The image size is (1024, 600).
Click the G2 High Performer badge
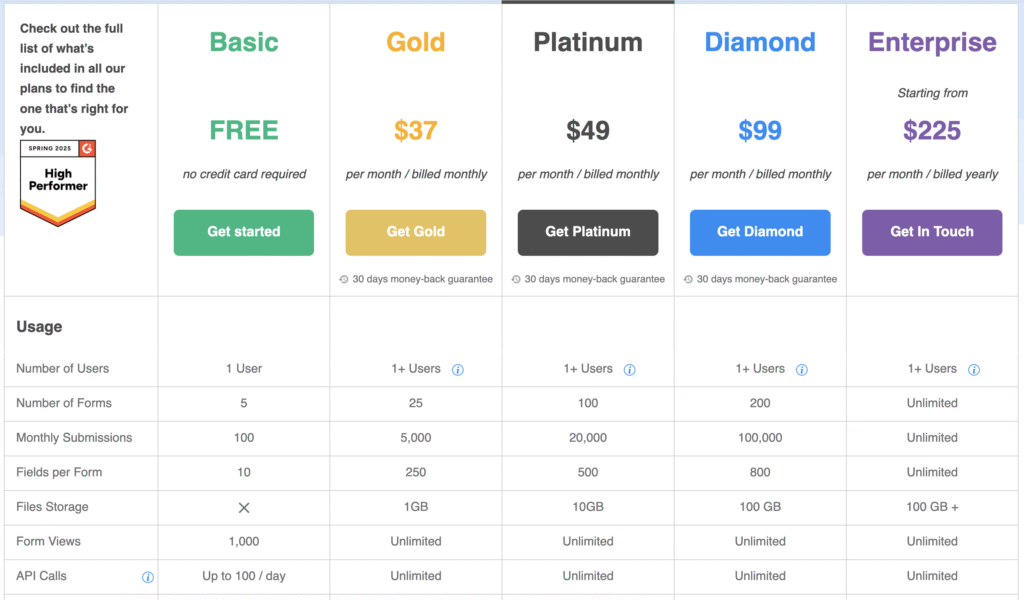pos(57,183)
